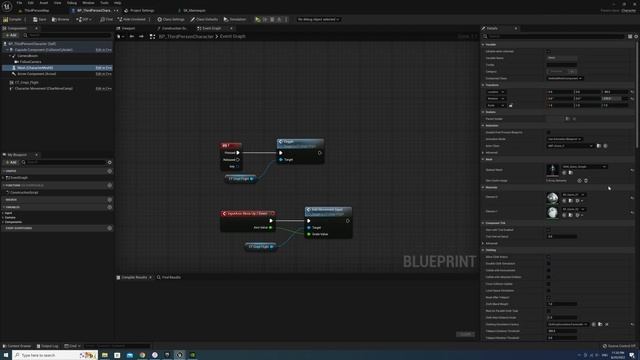This screenshot has width=640, height=360.
Task: Open the Diff dropdown in the toolbar
Action: 83,19
